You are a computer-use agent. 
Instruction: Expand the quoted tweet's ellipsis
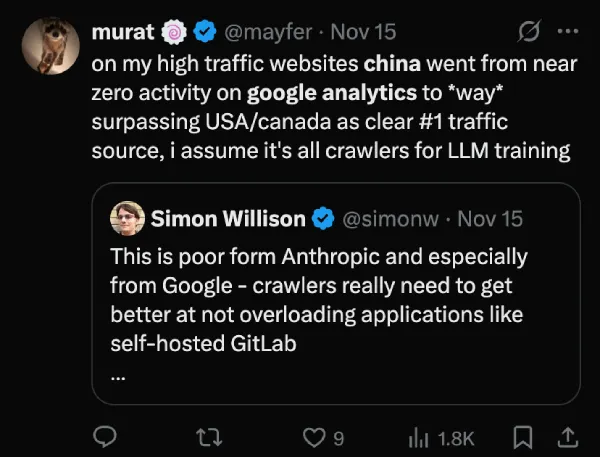click(118, 378)
